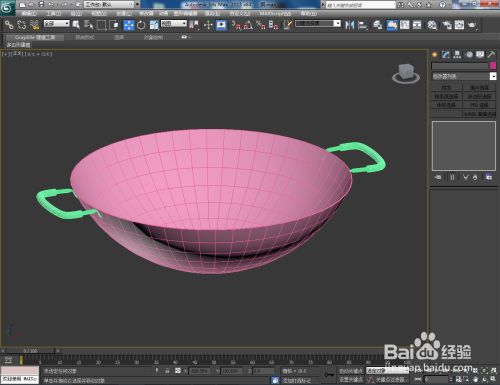
Task: Click the Auto Key button
Action: pos(351,371)
